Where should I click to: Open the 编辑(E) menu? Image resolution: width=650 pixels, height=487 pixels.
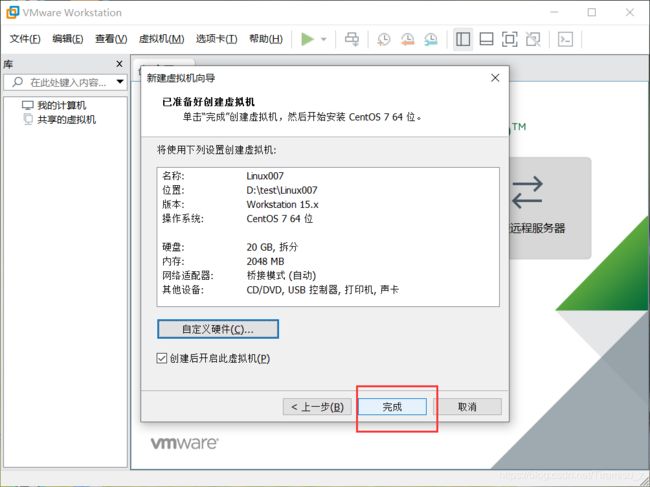tap(68, 39)
